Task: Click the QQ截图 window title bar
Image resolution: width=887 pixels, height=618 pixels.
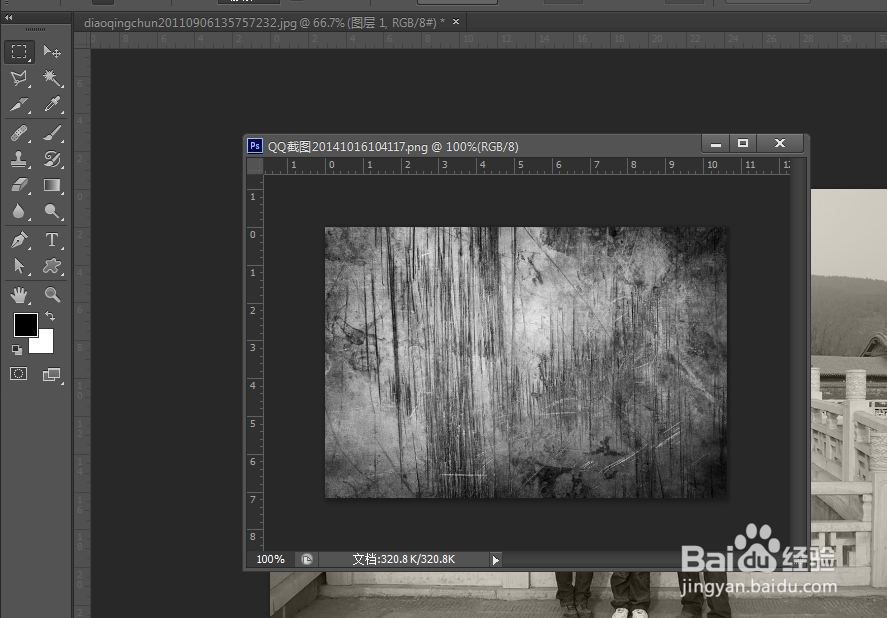Action: point(472,146)
